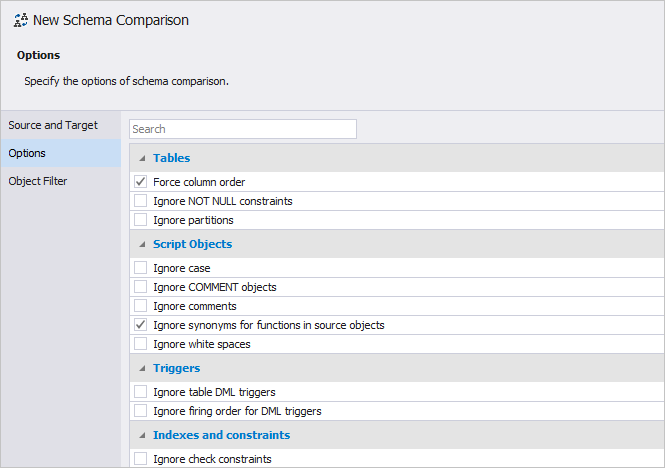Viewport: 665px width, 468px height.
Task: Check the Ignore case option
Action: click(x=140, y=268)
